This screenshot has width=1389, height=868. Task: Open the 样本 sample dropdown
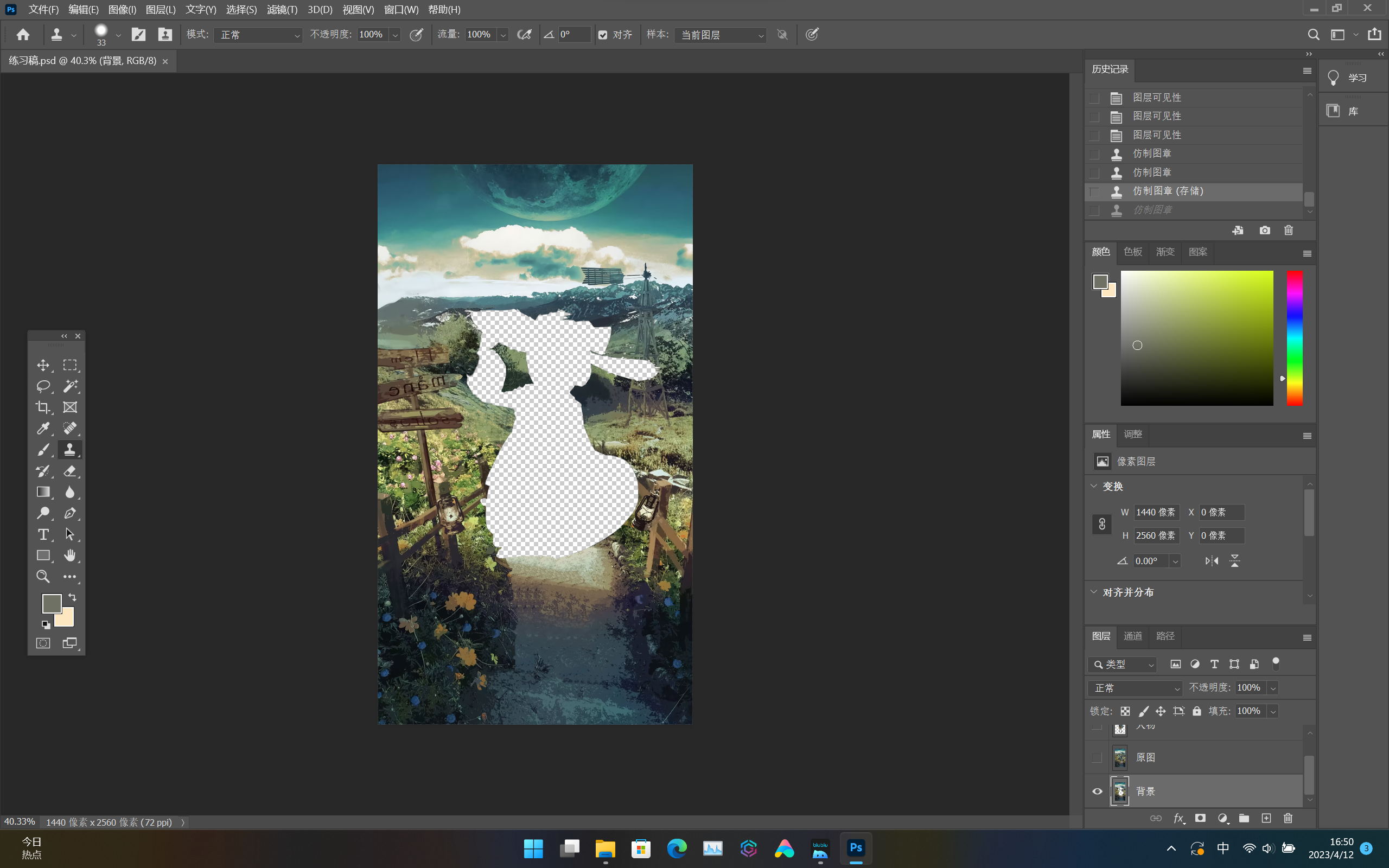tap(721, 35)
